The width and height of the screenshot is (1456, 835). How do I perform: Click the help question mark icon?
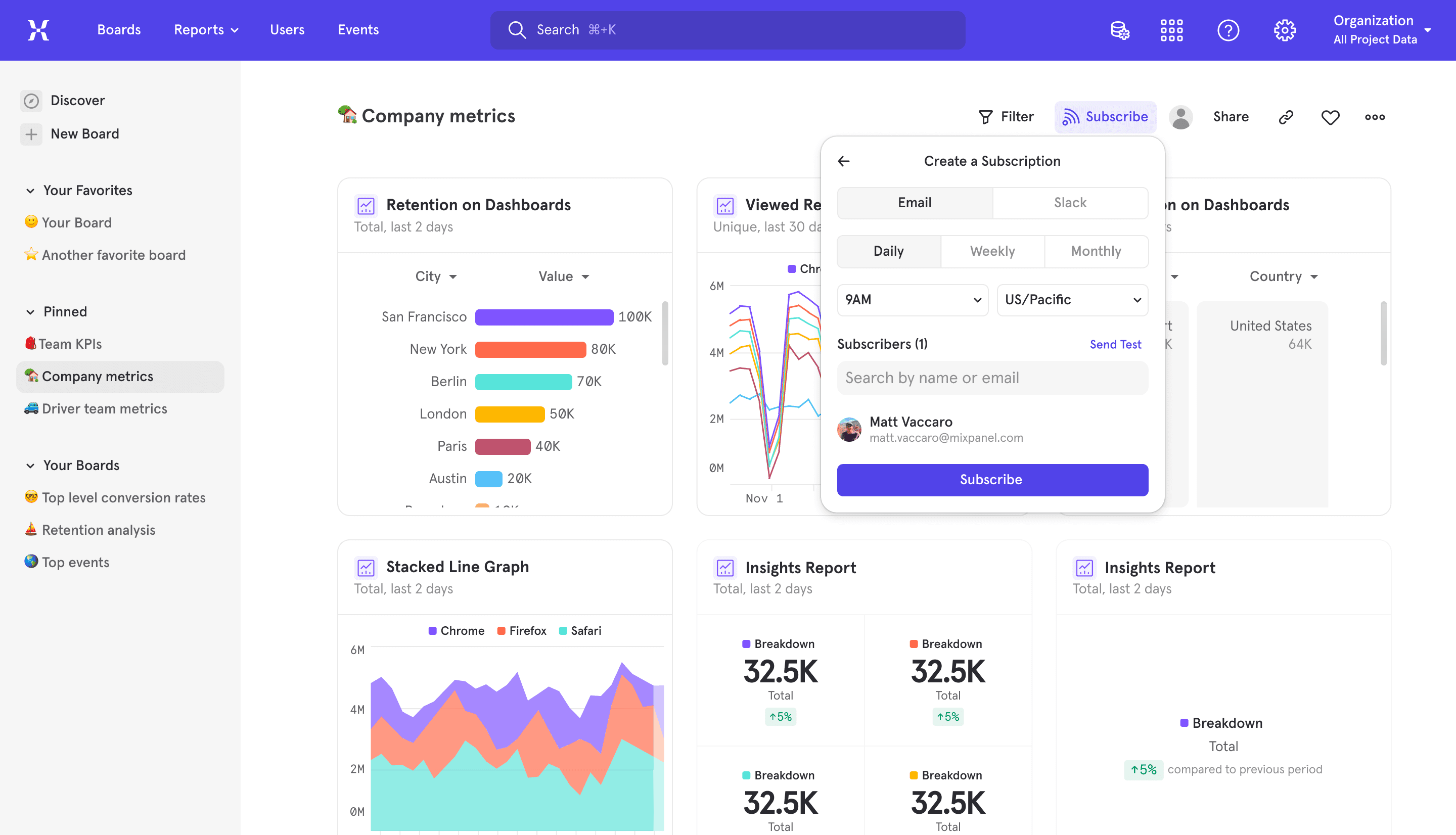(1228, 30)
